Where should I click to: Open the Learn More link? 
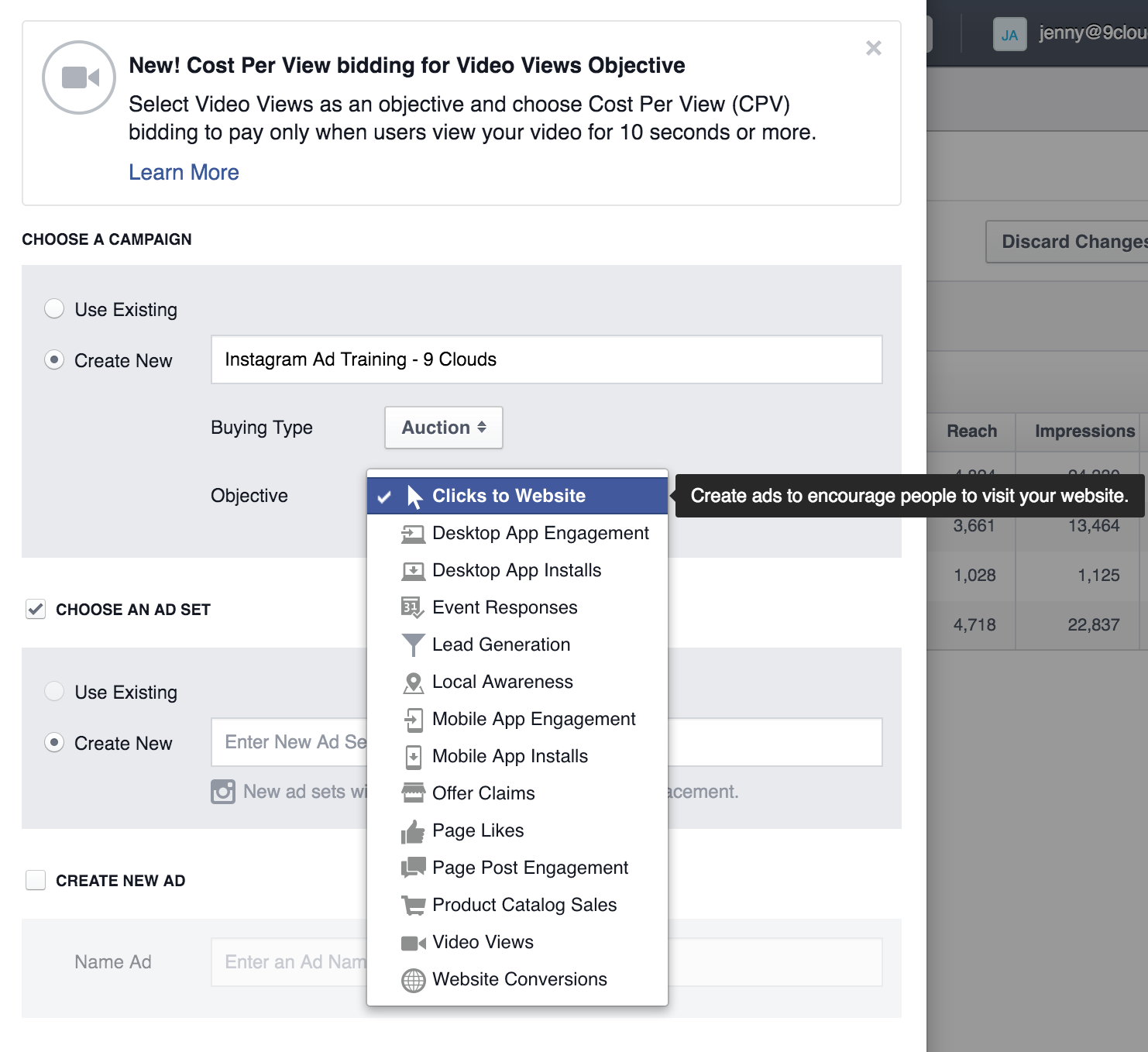184,172
